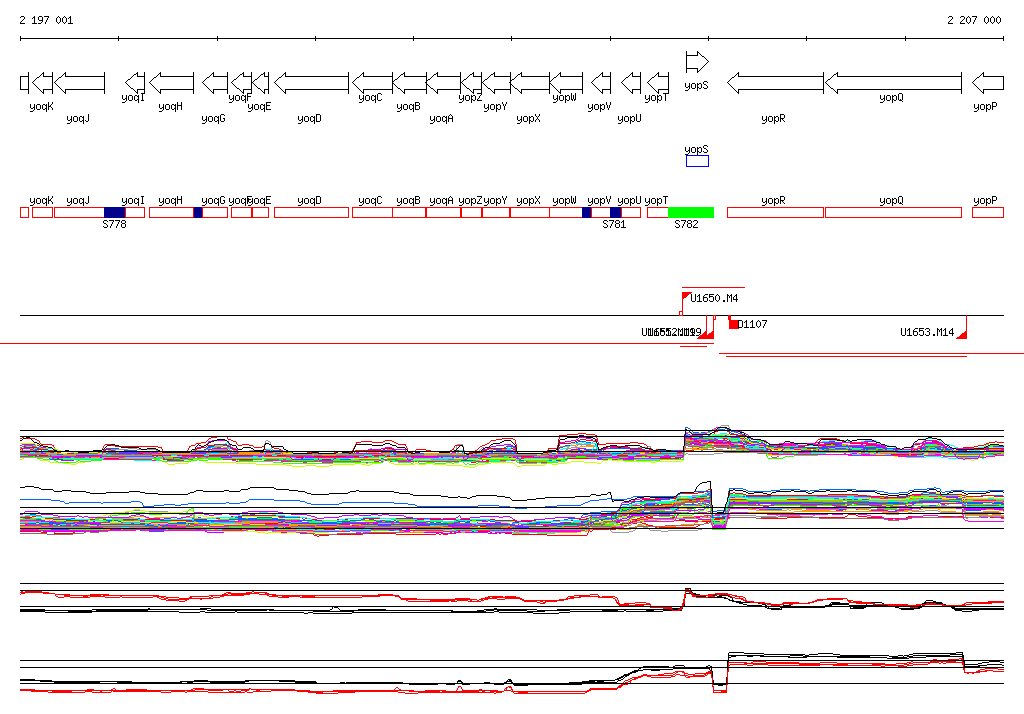Viewport: 1024px width, 714px height.
Task: Select the yoqB gene arrow
Action: [409, 83]
